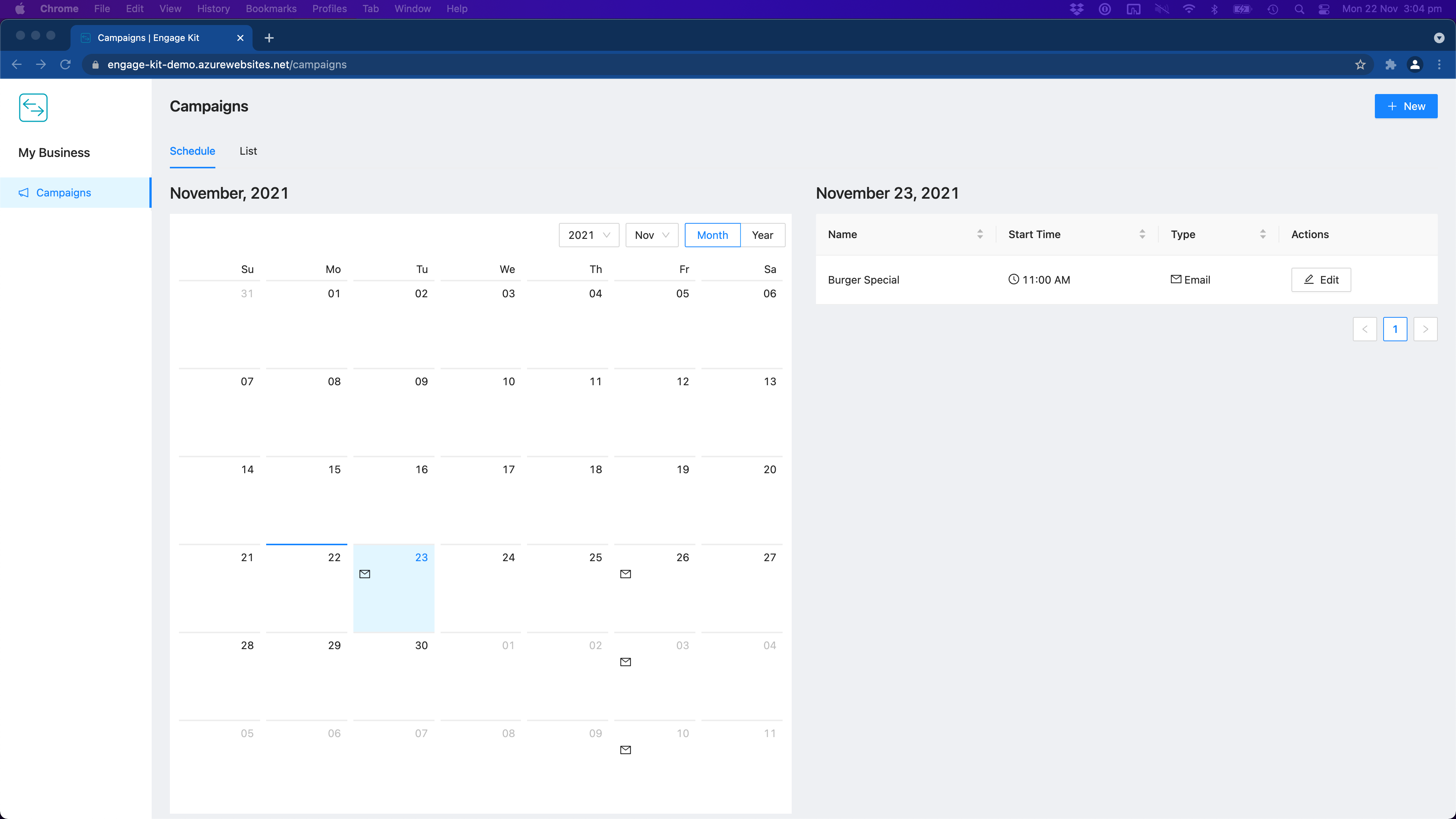This screenshot has height=819, width=1456.
Task: Click the email icon on December 03
Action: pyautogui.click(x=625, y=662)
